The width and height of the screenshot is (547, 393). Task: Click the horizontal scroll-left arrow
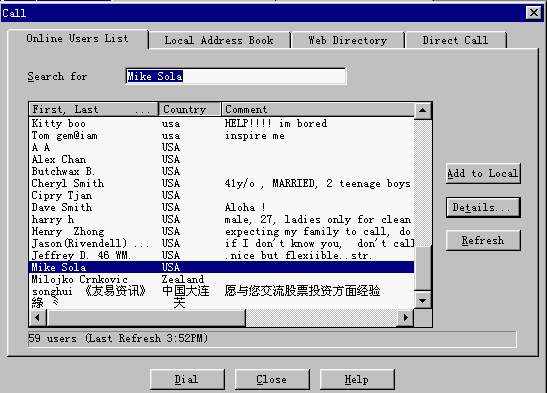(38, 318)
